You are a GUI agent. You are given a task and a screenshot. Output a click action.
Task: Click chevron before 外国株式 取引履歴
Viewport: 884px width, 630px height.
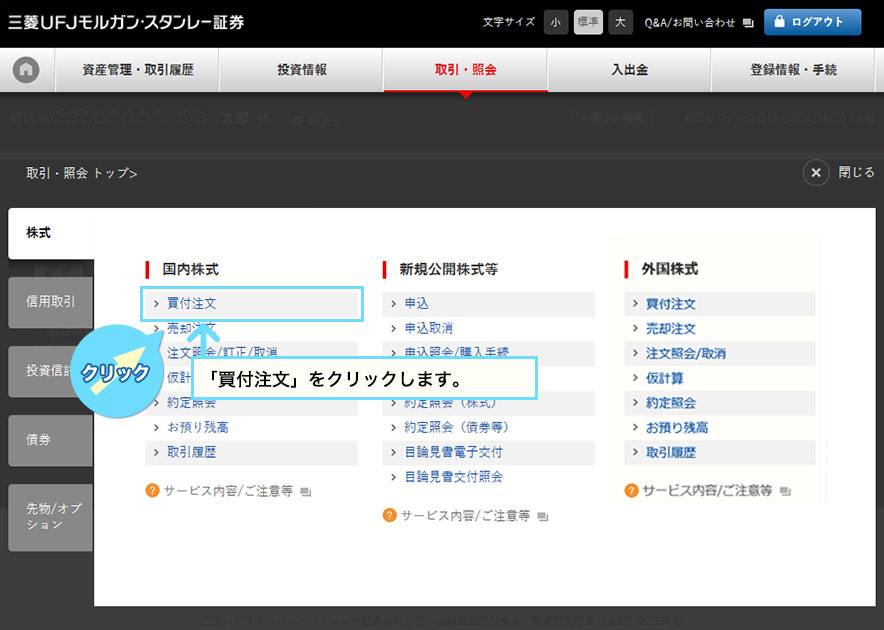coord(635,452)
